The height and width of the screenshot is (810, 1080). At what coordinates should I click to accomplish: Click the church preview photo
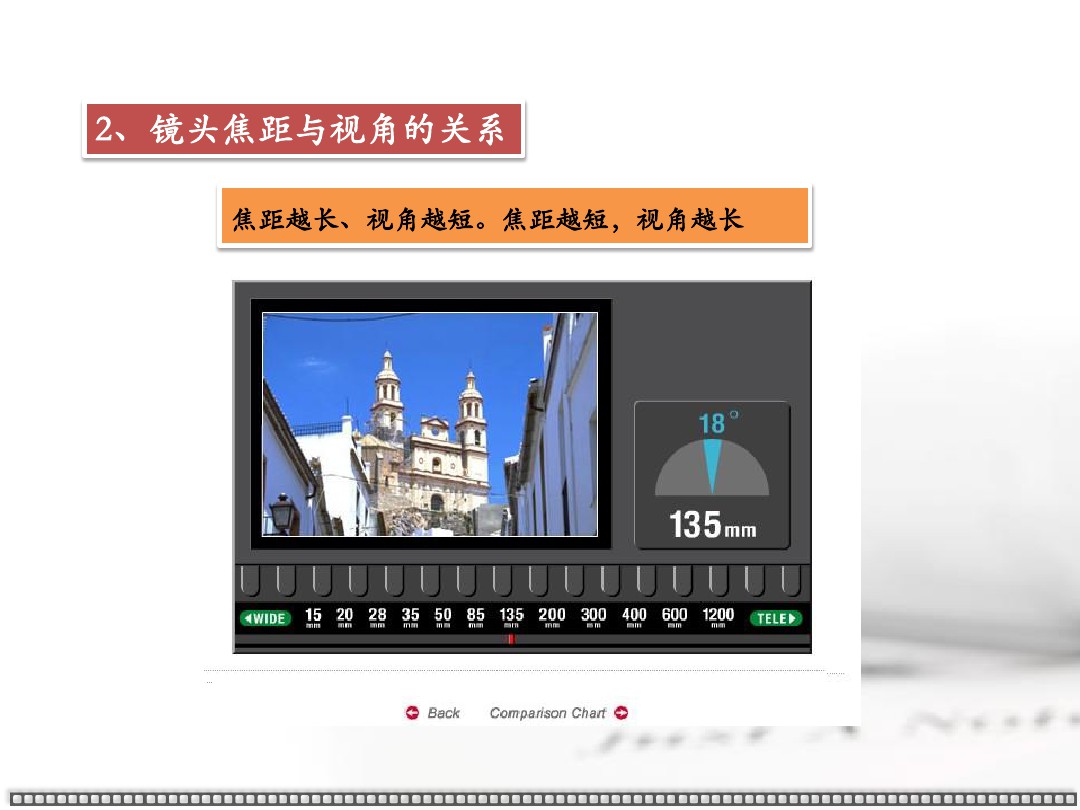(430, 425)
